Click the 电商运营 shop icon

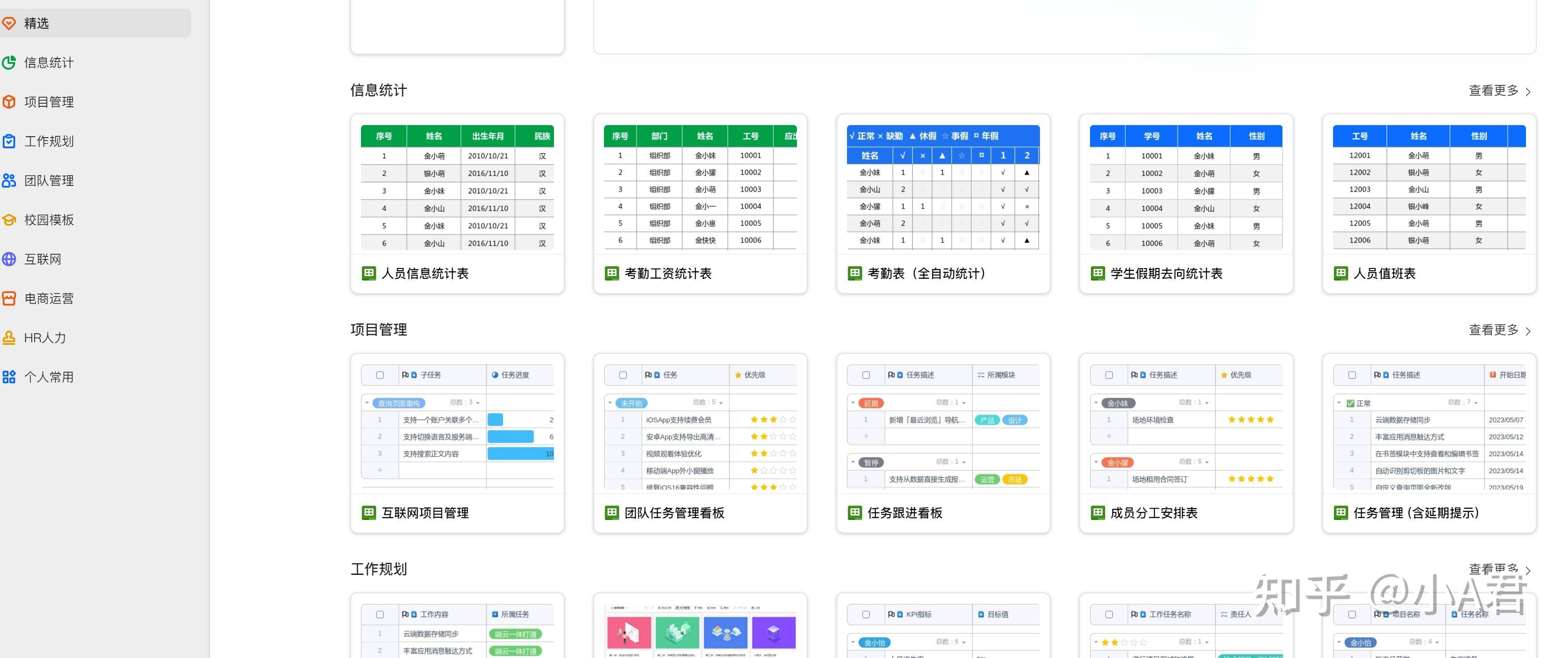tap(8, 298)
